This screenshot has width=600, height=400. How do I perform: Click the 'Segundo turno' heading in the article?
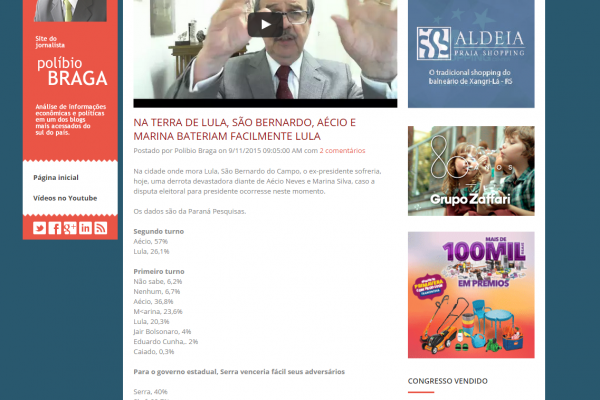click(x=161, y=231)
